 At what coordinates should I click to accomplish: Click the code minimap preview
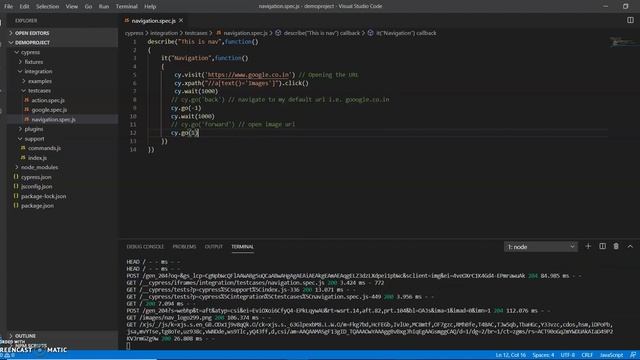(624, 42)
